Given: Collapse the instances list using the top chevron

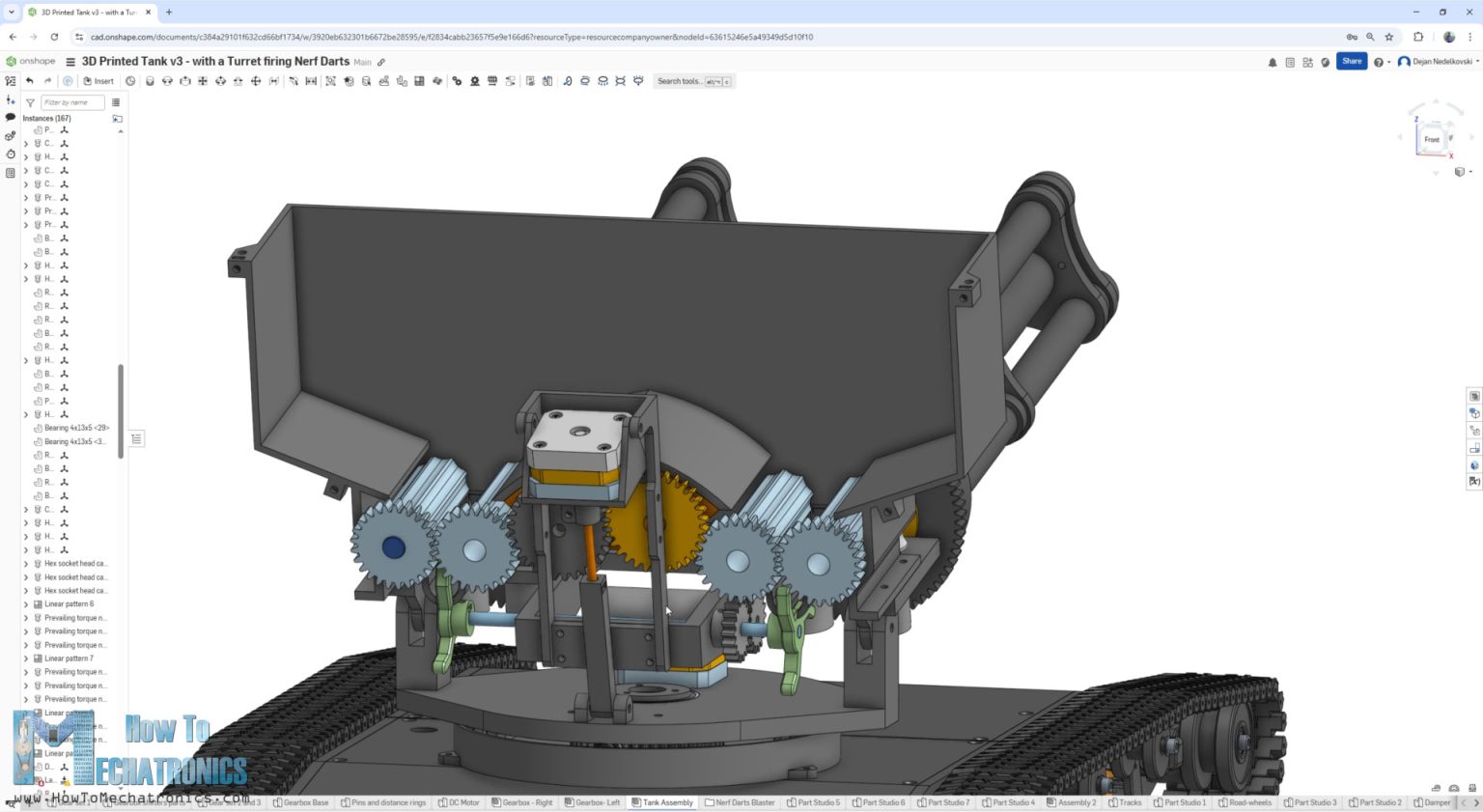Looking at the screenshot, I should coord(118,118).
